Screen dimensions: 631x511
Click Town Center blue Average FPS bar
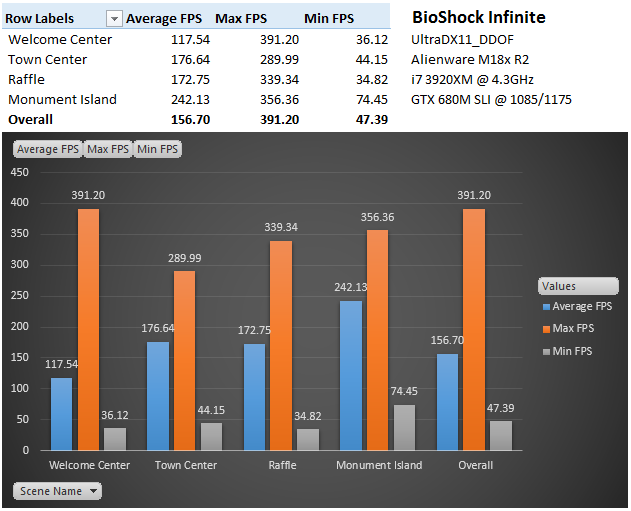coord(158,396)
